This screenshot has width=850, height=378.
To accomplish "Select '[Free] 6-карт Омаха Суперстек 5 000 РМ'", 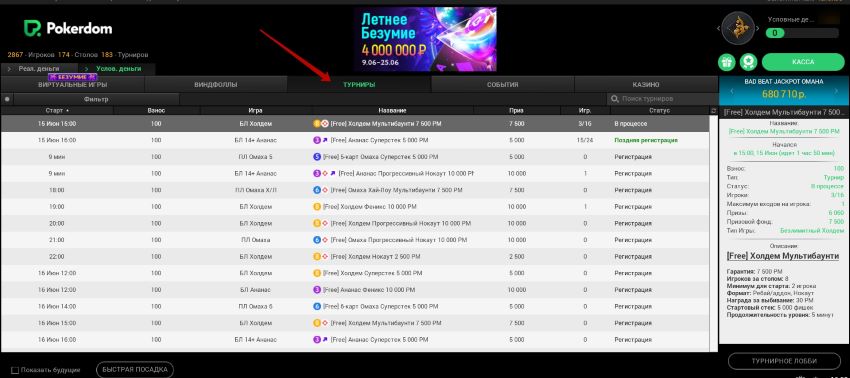I will click(380, 306).
